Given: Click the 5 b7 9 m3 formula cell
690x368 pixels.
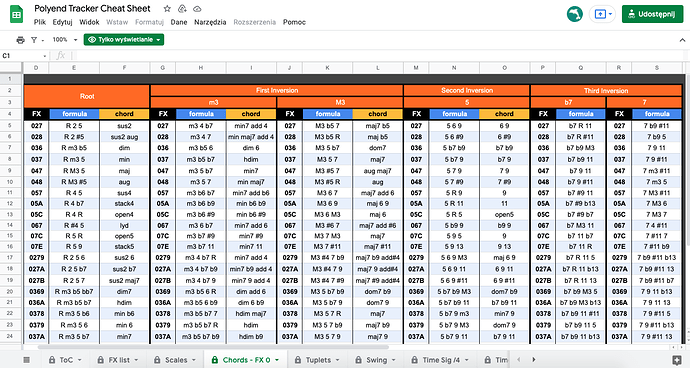Looking at the screenshot, I should coord(454,314).
